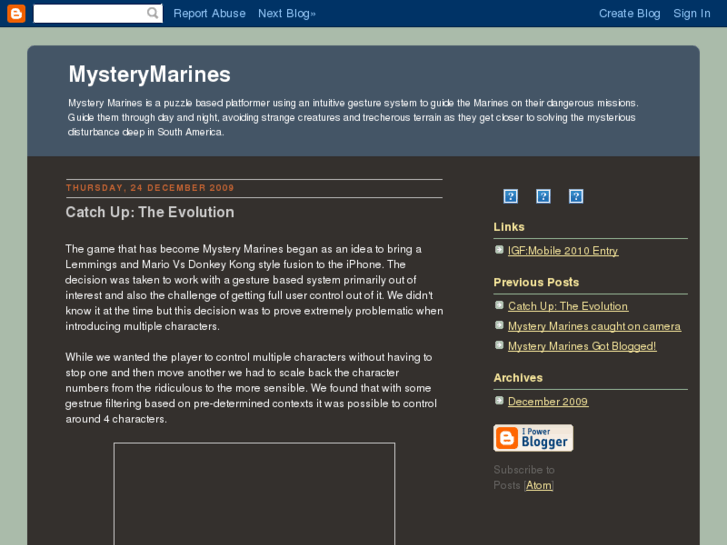The height and width of the screenshot is (545, 727).
Task: Click paragraph starting "While we wanted the player"
Action: coord(251,388)
